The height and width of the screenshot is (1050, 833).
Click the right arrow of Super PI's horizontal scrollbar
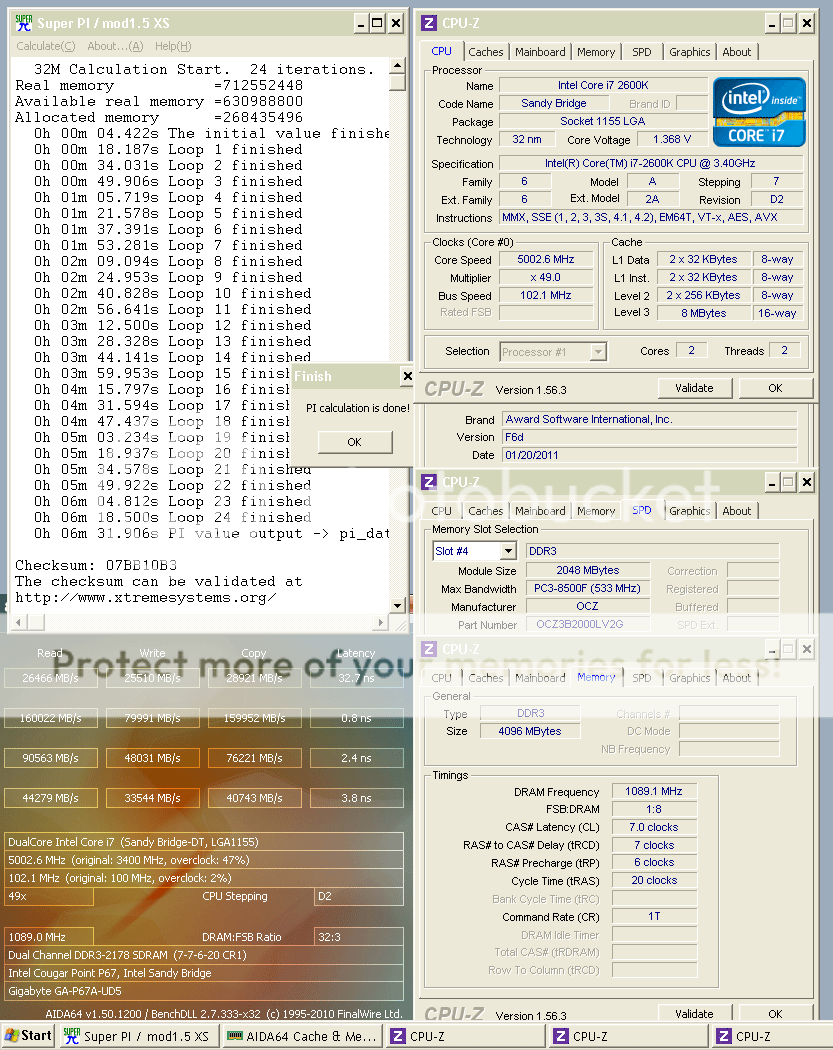(381, 622)
